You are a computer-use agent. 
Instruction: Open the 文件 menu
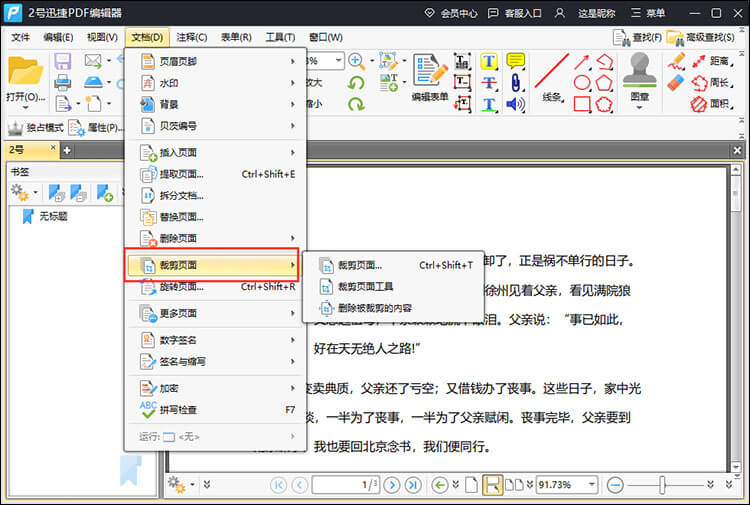21,37
